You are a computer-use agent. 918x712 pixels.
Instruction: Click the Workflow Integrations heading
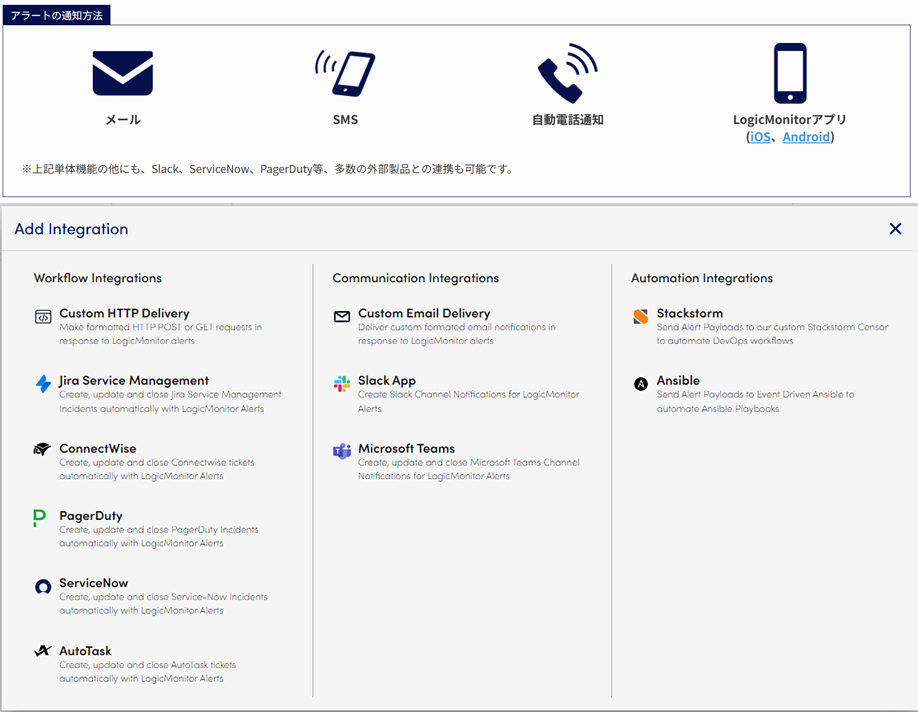coord(98,278)
